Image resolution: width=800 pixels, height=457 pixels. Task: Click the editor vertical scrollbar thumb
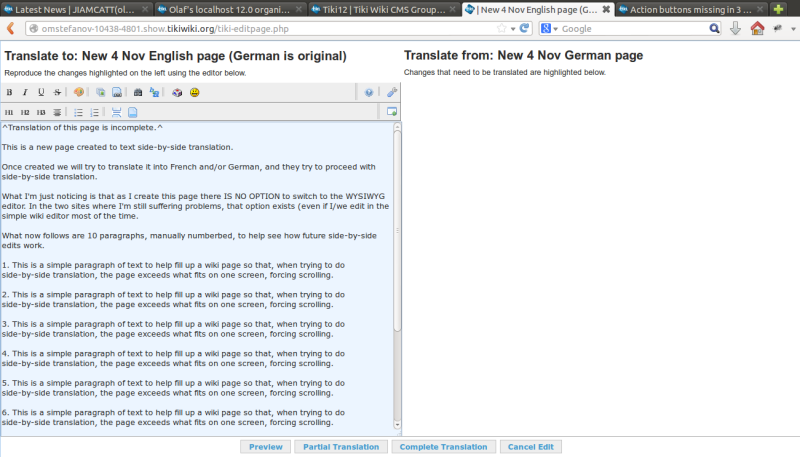point(397,231)
